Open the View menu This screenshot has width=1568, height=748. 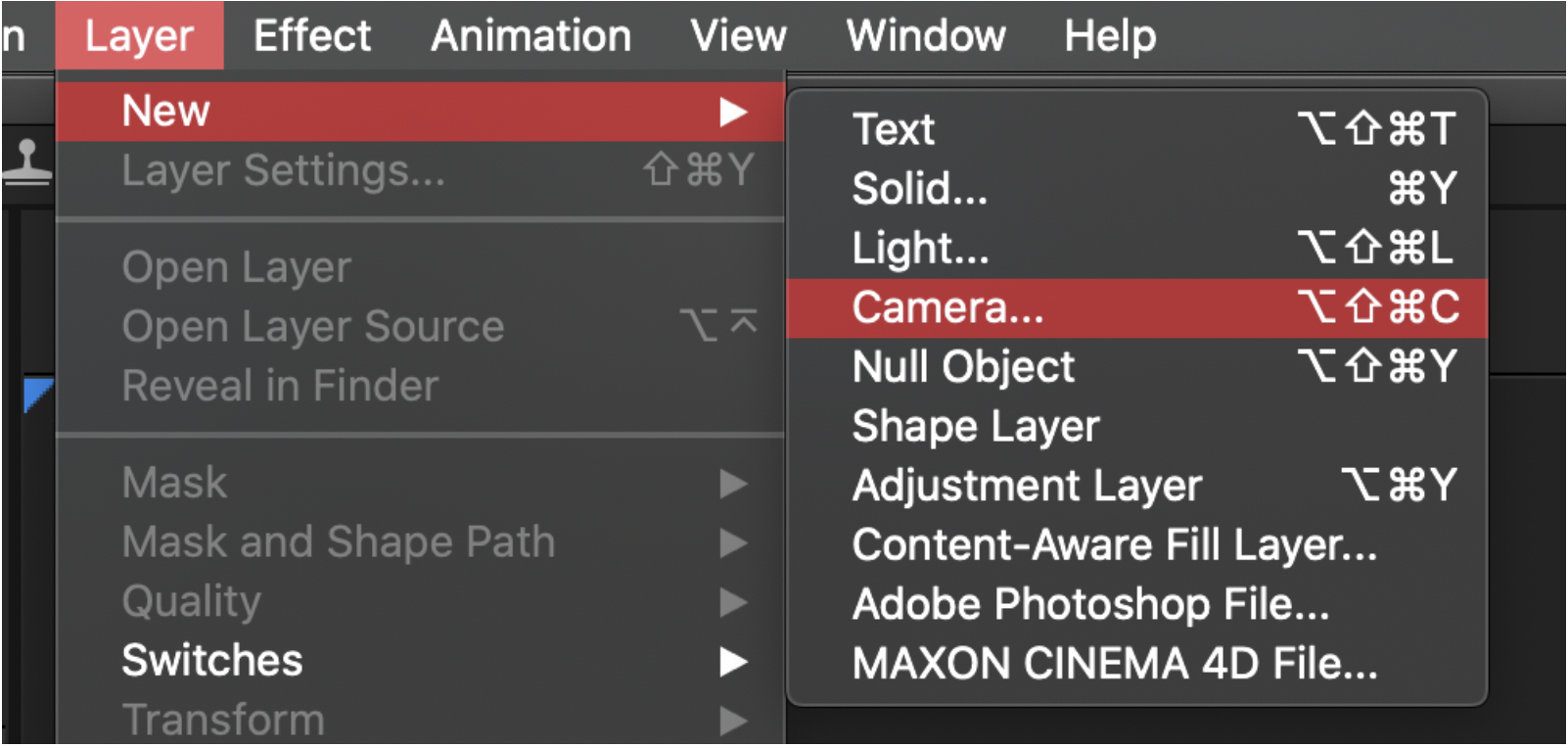(x=738, y=36)
